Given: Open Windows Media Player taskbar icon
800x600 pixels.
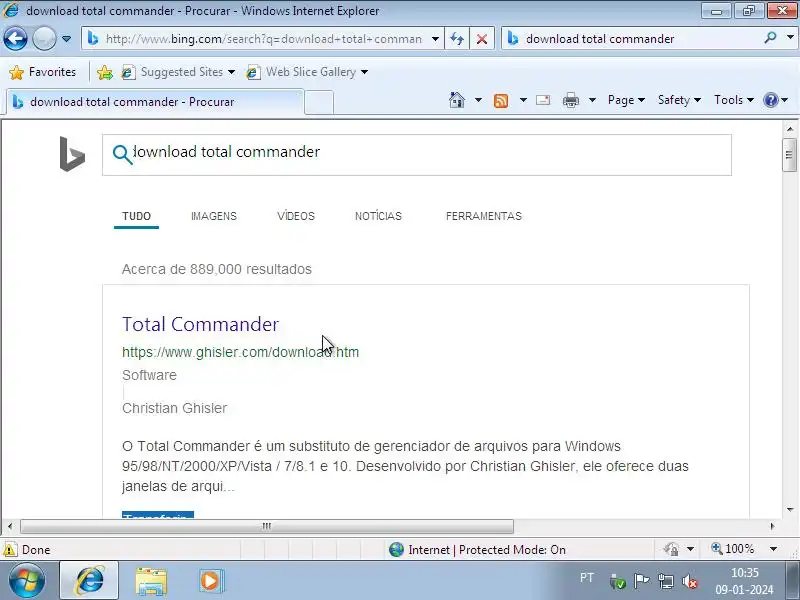Looking at the screenshot, I should 210,581.
